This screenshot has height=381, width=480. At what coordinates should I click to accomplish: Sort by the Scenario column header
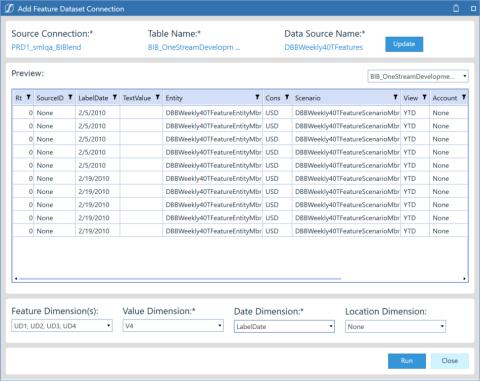[308, 98]
